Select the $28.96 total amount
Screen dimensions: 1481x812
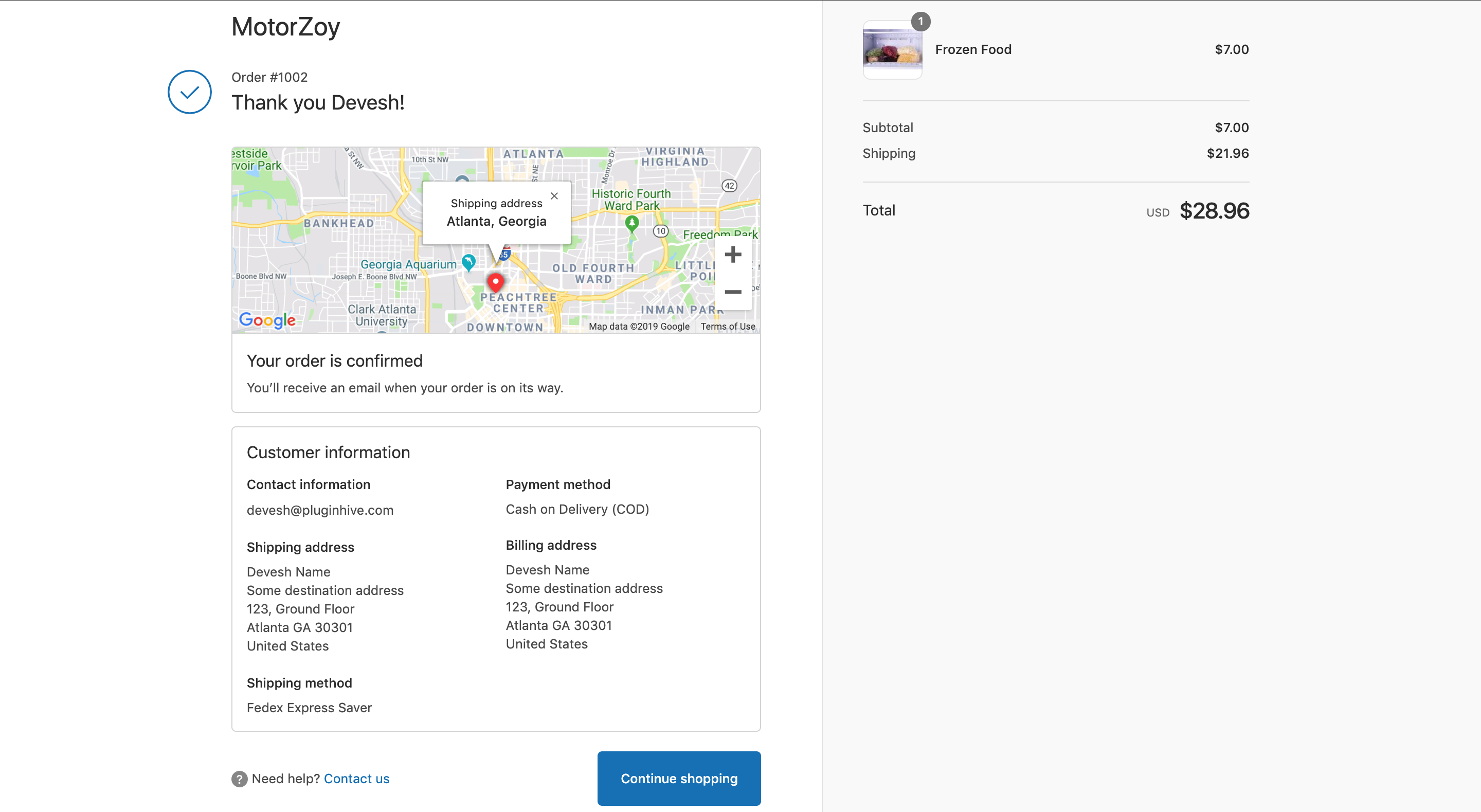1214,210
